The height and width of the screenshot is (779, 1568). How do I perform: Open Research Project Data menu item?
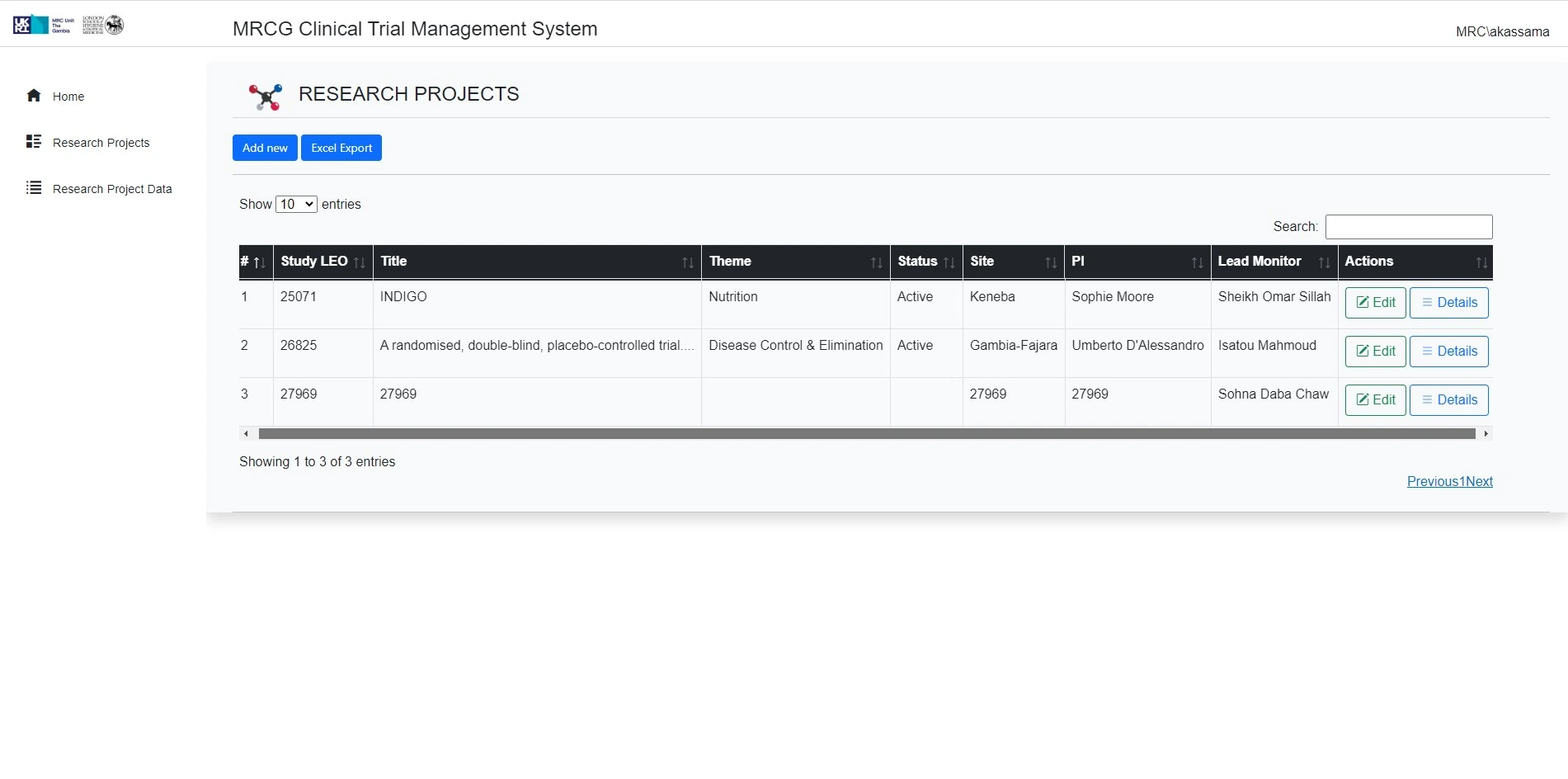112,189
